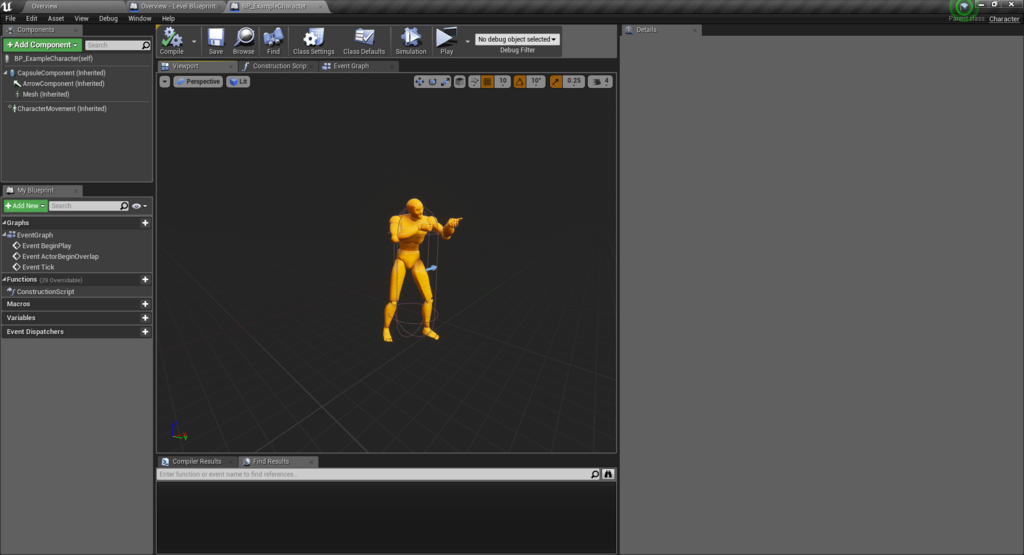Toggle rotation snapping
Screen dimensions: 1024x555
tap(520, 82)
